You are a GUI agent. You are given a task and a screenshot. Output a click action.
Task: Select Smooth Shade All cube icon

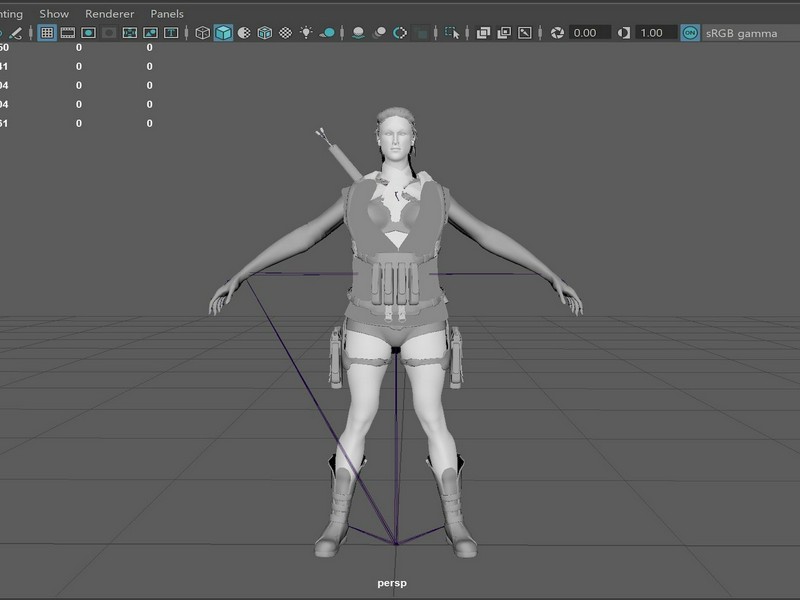click(x=223, y=33)
